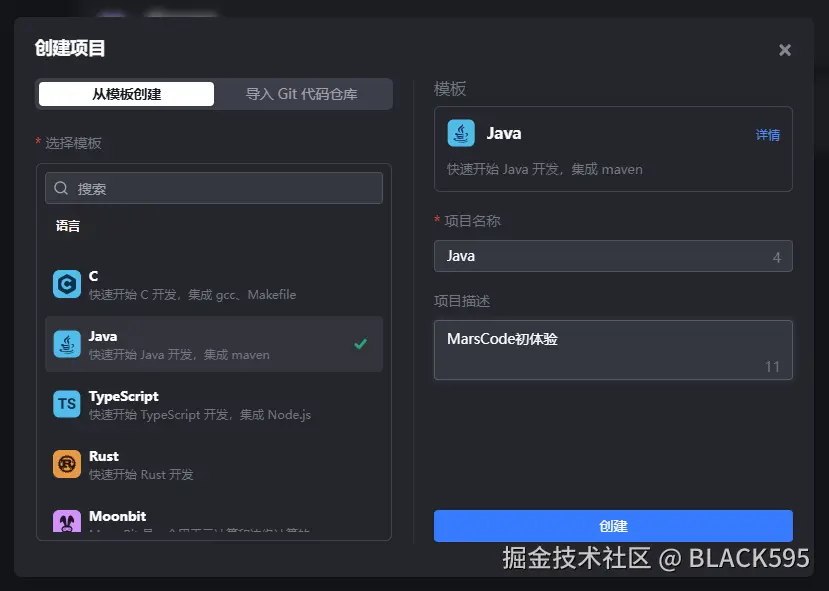Select the TypeScript template title

[124, 396]
